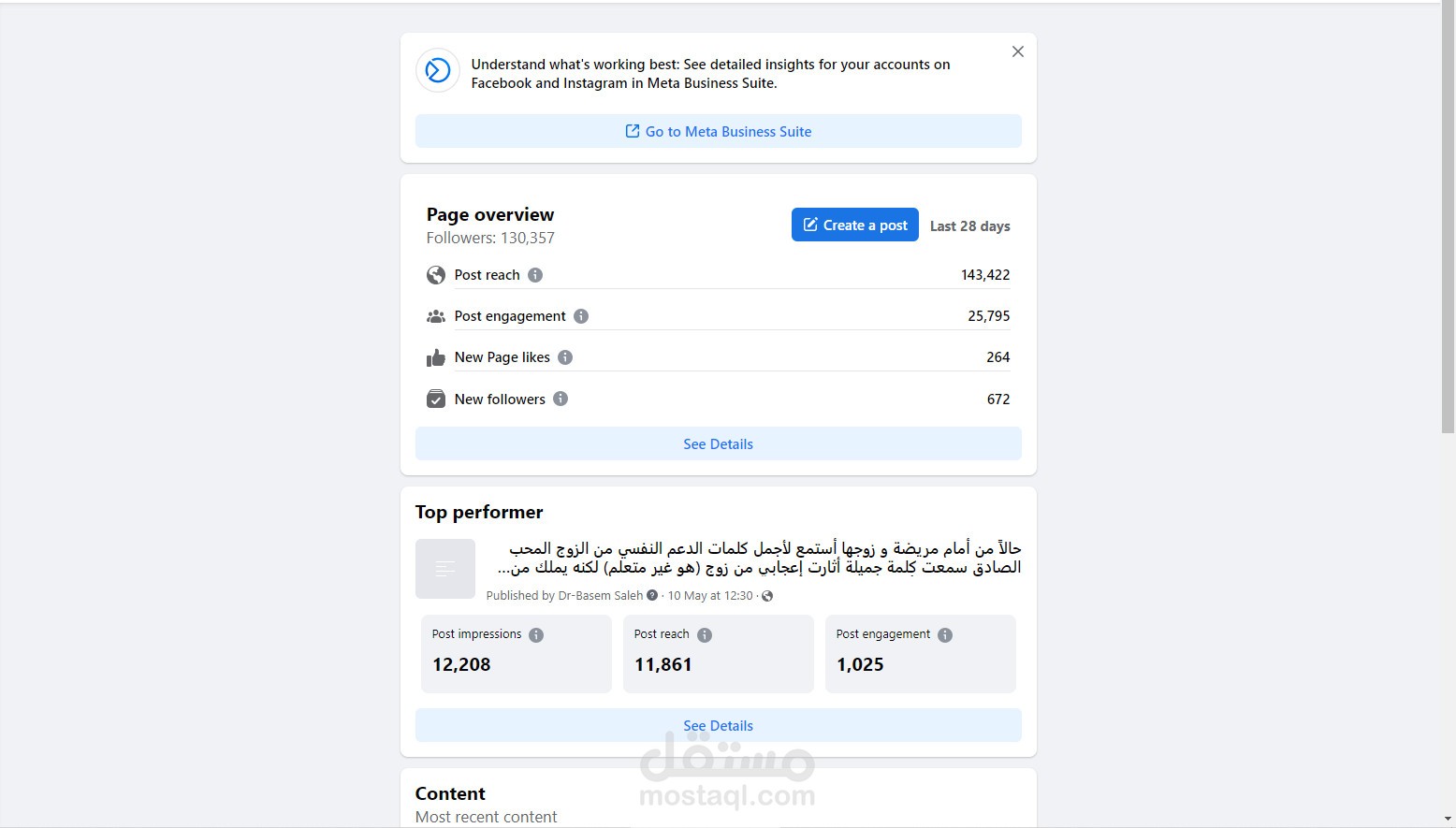
Task: Click the Meta Business Suite logo icon
Action: (438, 71)
